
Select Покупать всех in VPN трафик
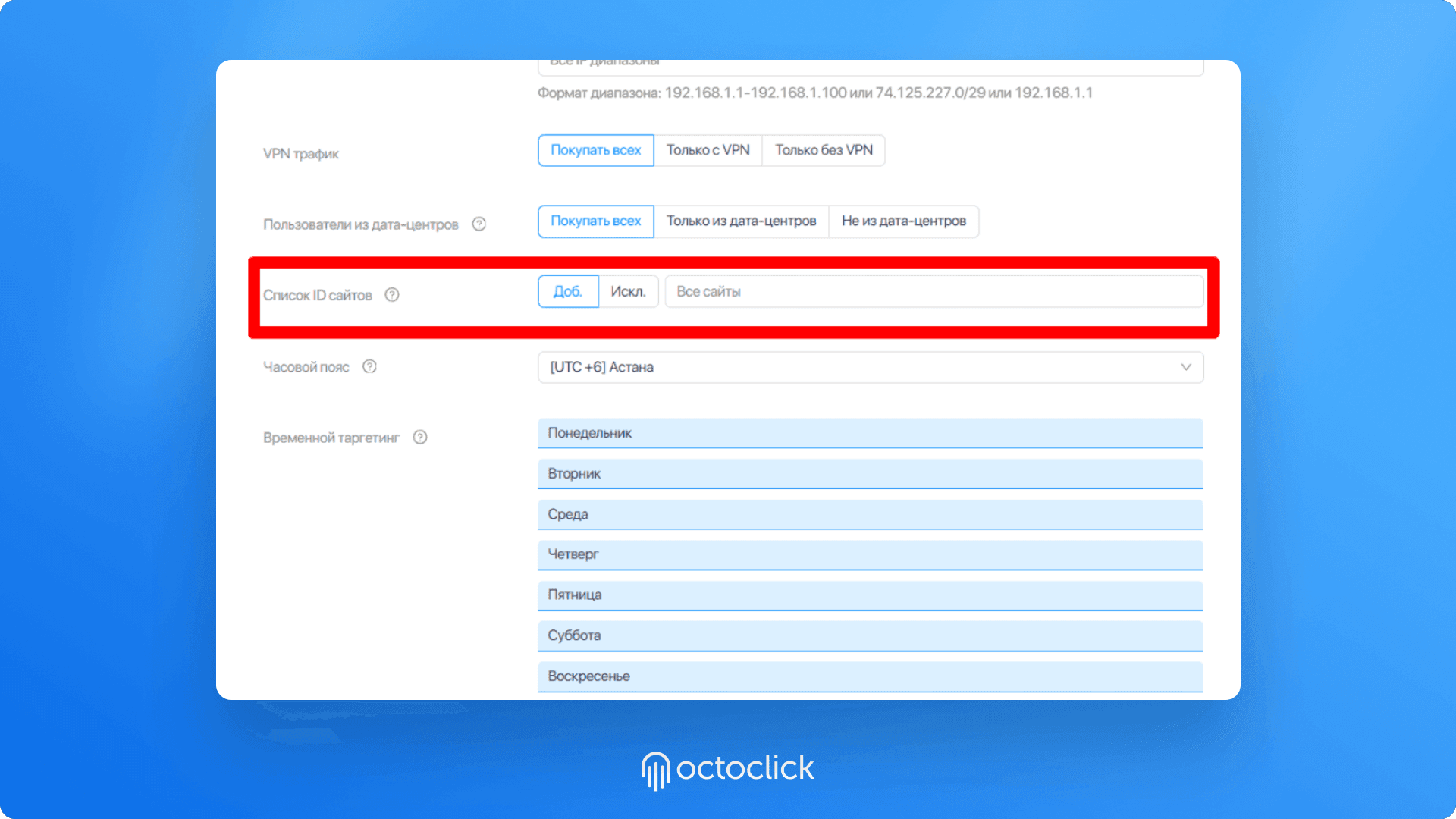tap(595, 150)
